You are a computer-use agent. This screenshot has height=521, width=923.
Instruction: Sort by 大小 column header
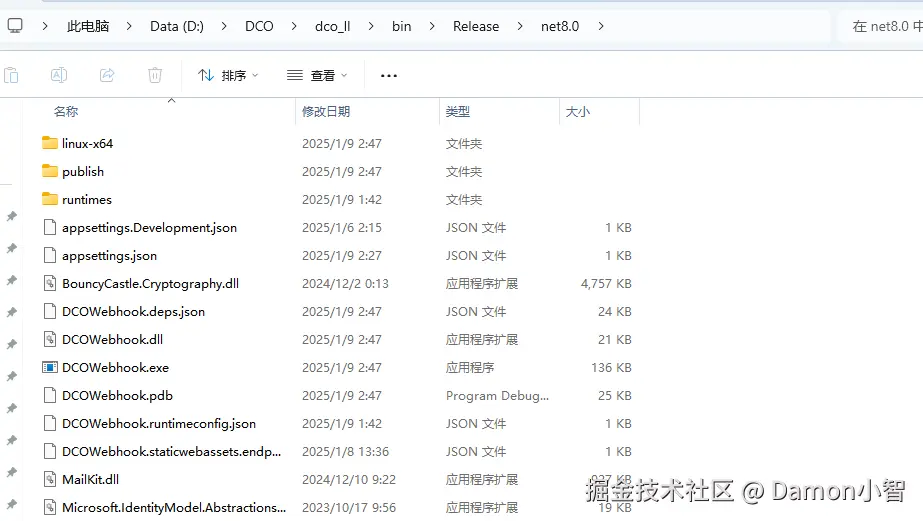(577, 111)
